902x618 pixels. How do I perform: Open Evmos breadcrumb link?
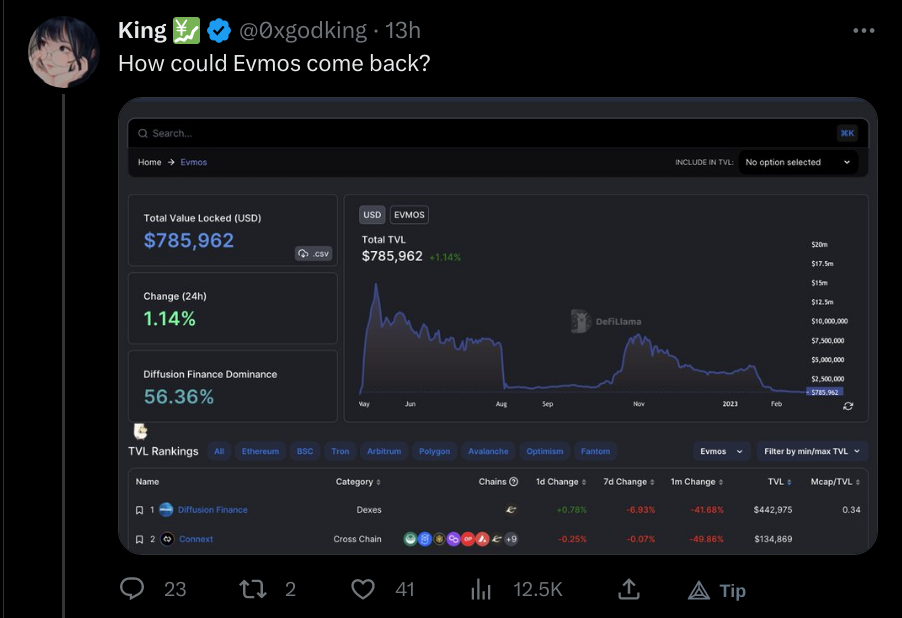click(x=194, y=162)
